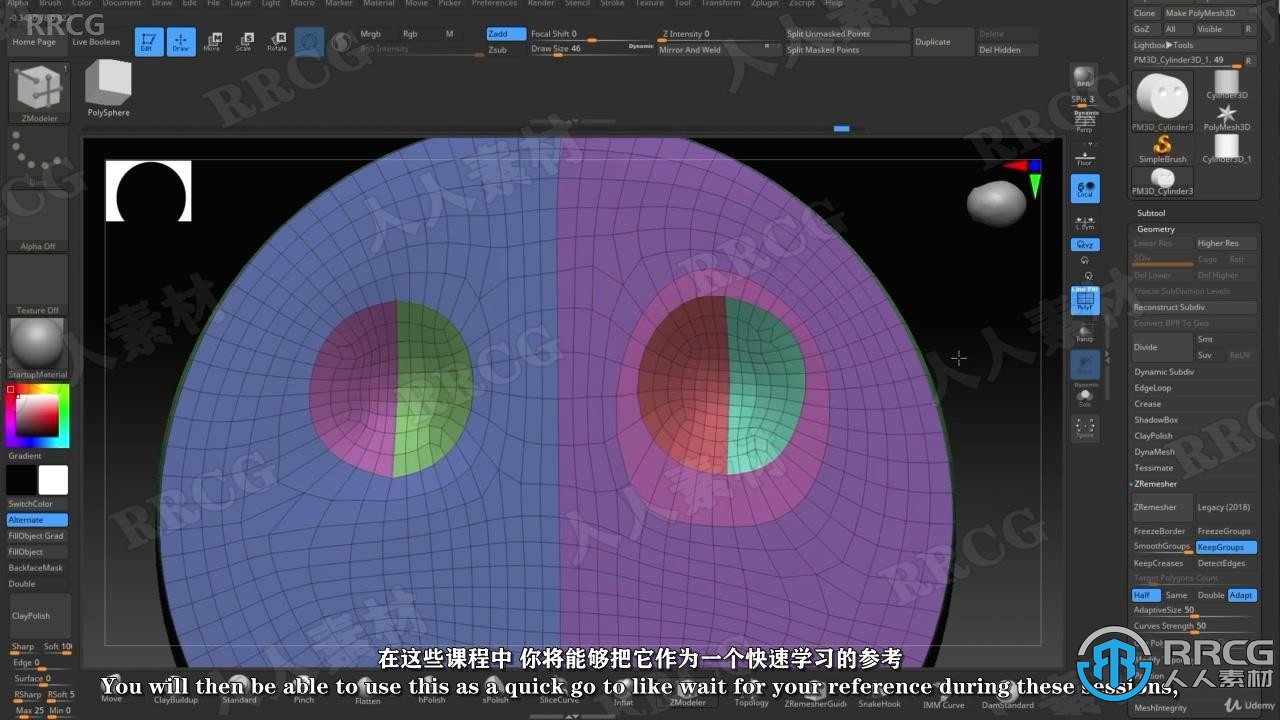Viewport: 1280px width, 720px height.
Task: Toggle Zadd mode
Action: tap(505, 34)
